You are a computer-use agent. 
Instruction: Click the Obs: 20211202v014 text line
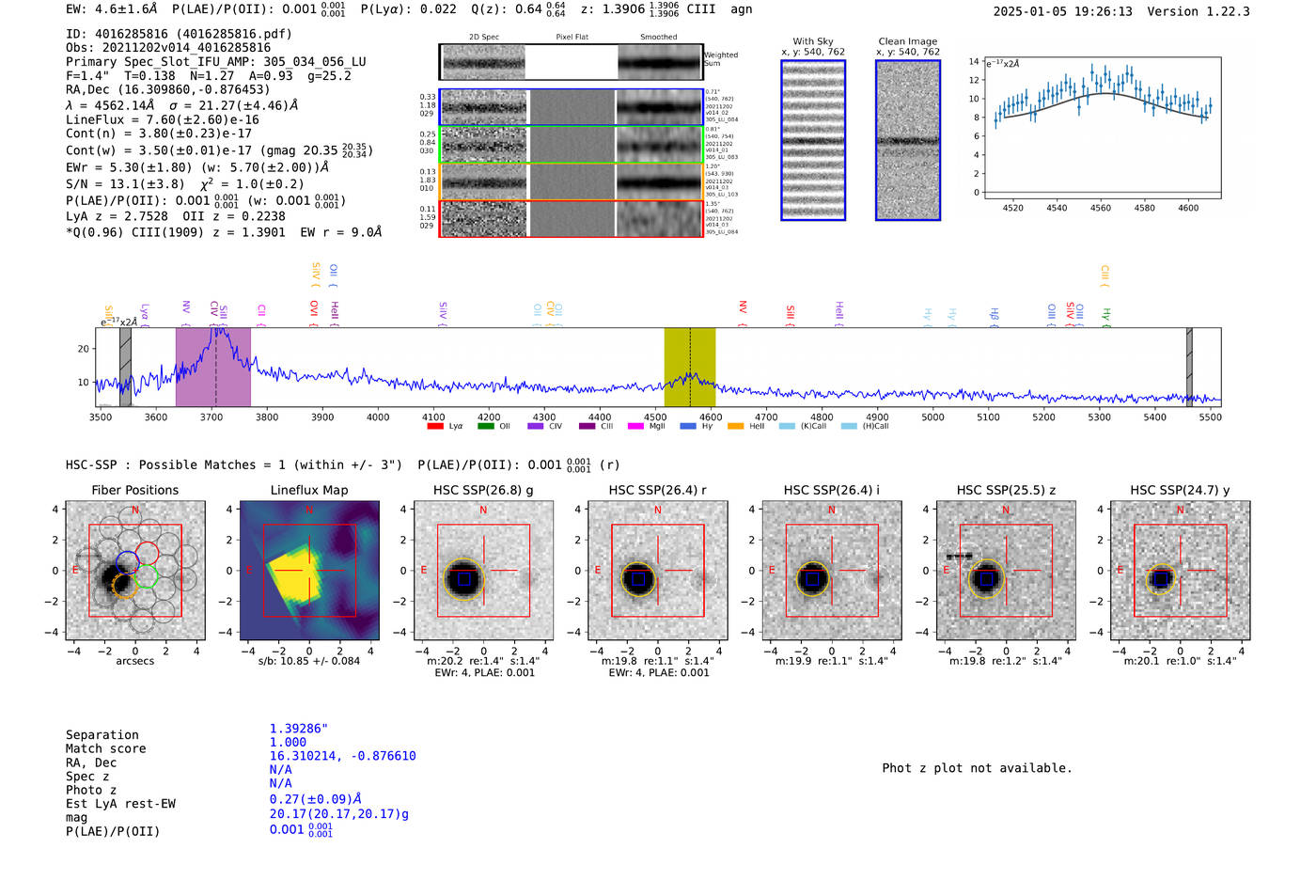coord(168,48)
